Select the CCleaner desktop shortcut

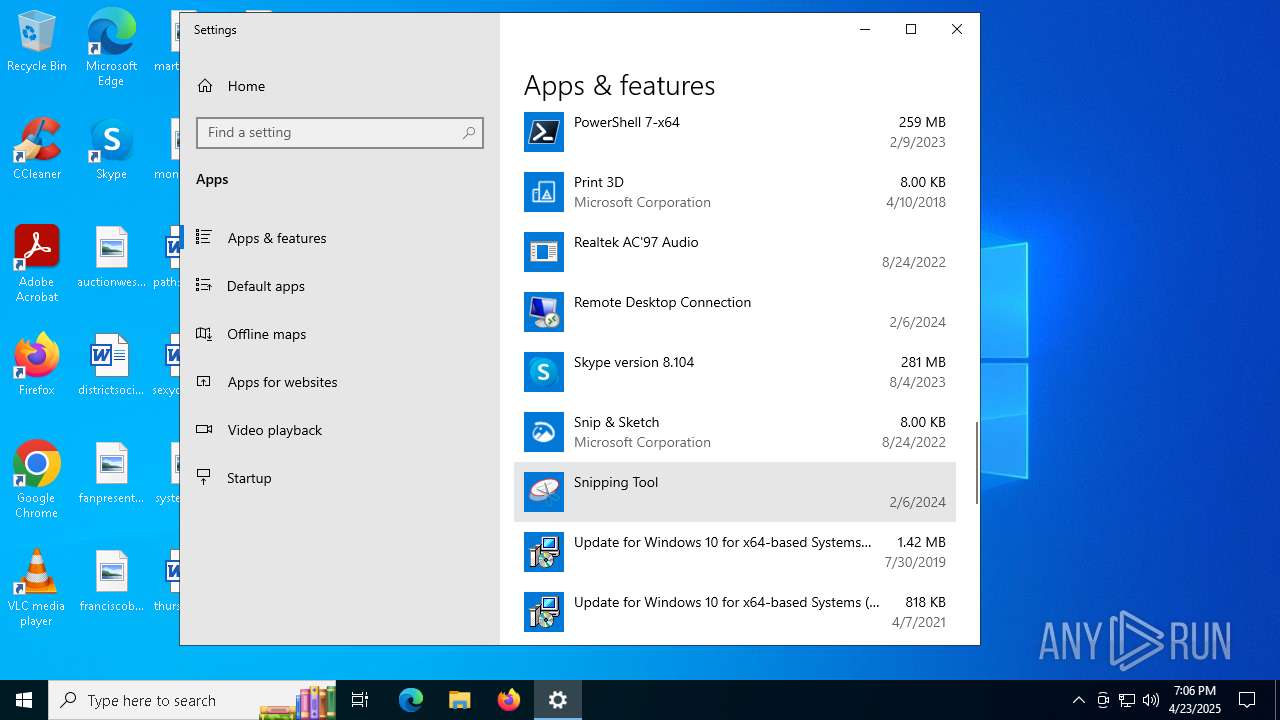[37, 150]
